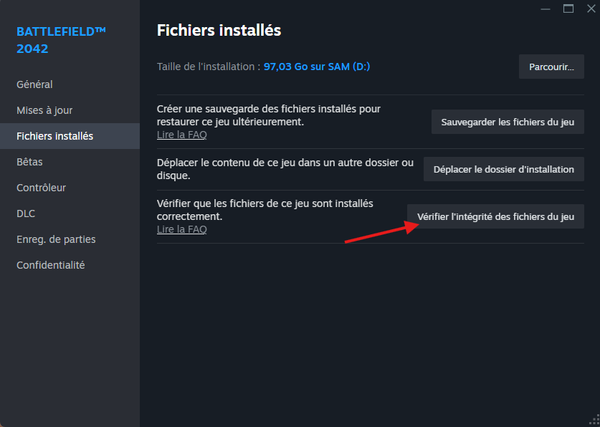Minimize the properties window

click(545, 9)
